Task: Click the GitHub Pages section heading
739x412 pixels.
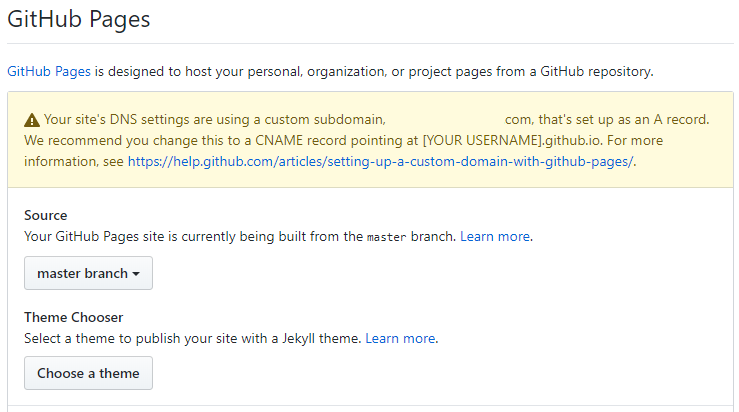Action: [x=79, y=19]
